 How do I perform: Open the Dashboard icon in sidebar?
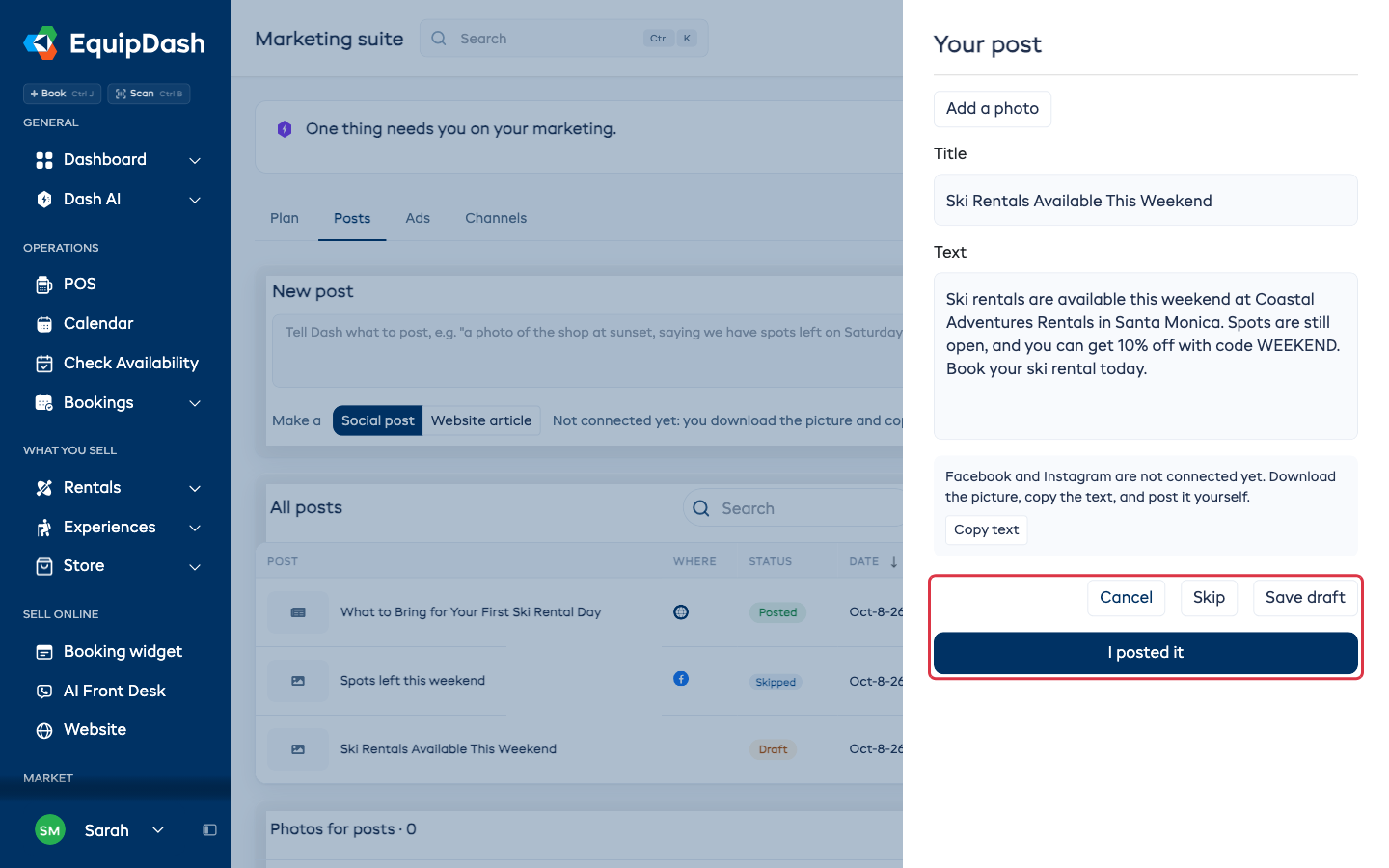pos(44,160)
